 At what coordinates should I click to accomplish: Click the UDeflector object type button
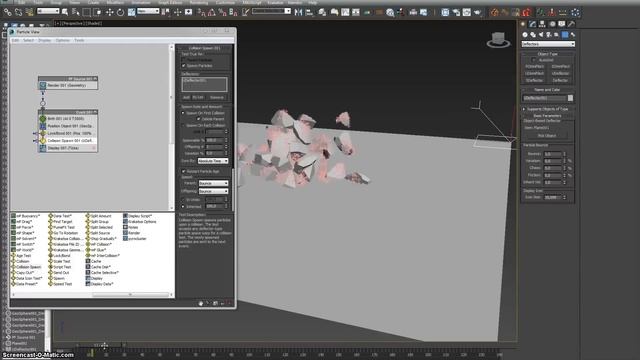pyautogui.click(x=560, y=73)
